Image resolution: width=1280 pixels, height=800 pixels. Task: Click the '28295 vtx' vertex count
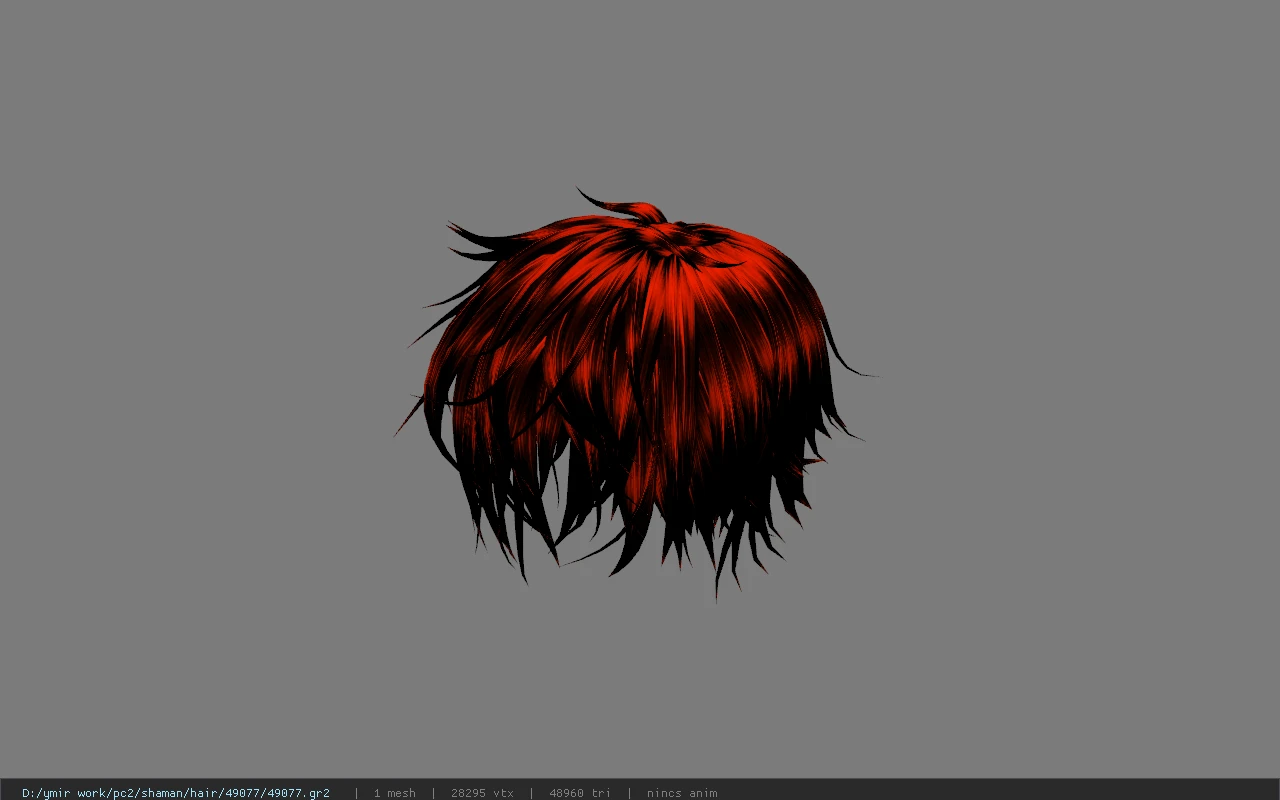coord(482,793)
